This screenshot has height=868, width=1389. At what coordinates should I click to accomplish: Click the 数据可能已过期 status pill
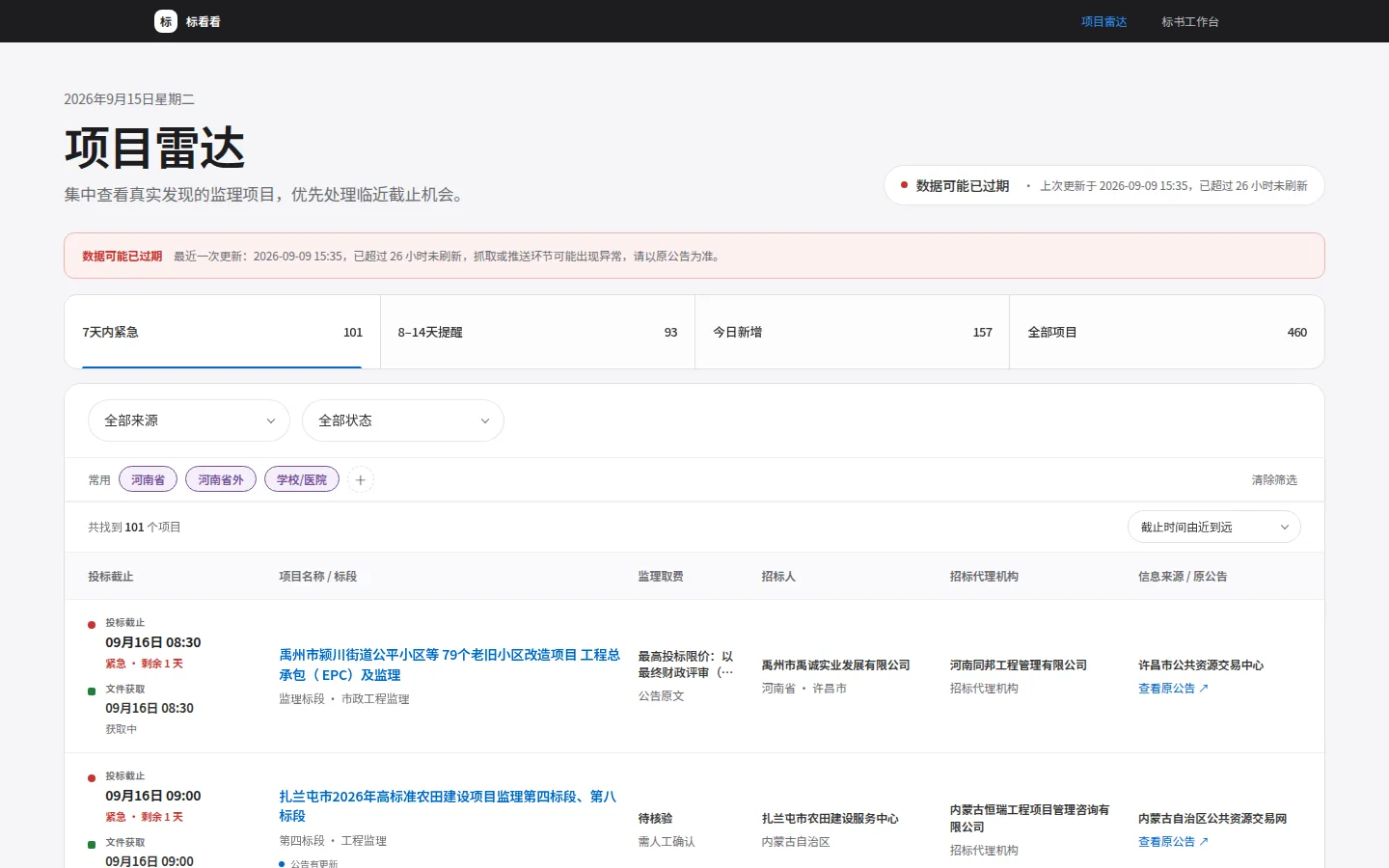tap(1104, 185)
